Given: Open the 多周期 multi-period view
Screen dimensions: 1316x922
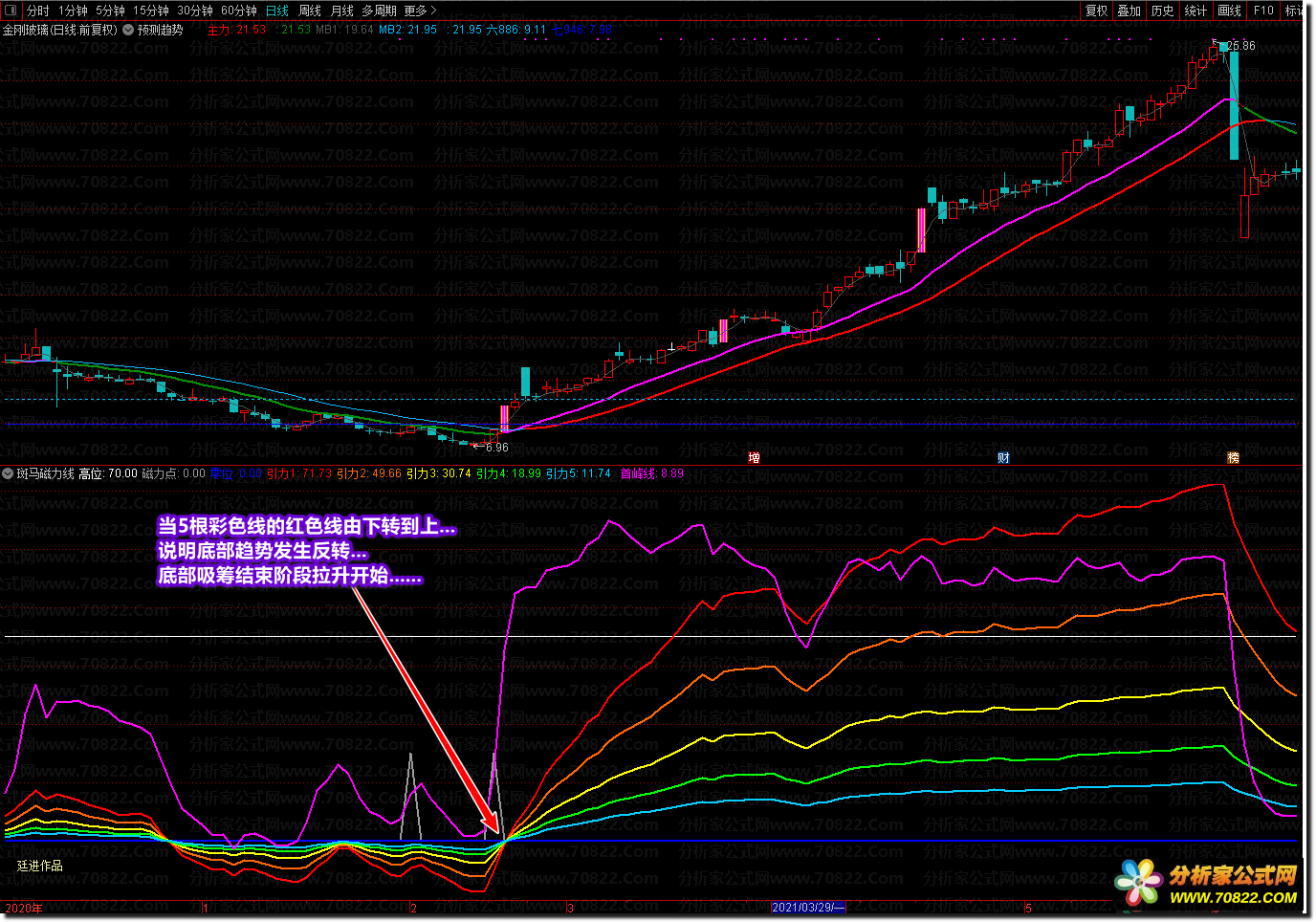Looking at the screenshot, I should [380, 11].
